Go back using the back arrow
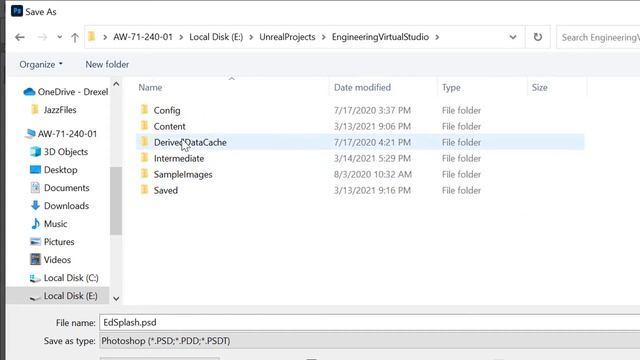 20,38
